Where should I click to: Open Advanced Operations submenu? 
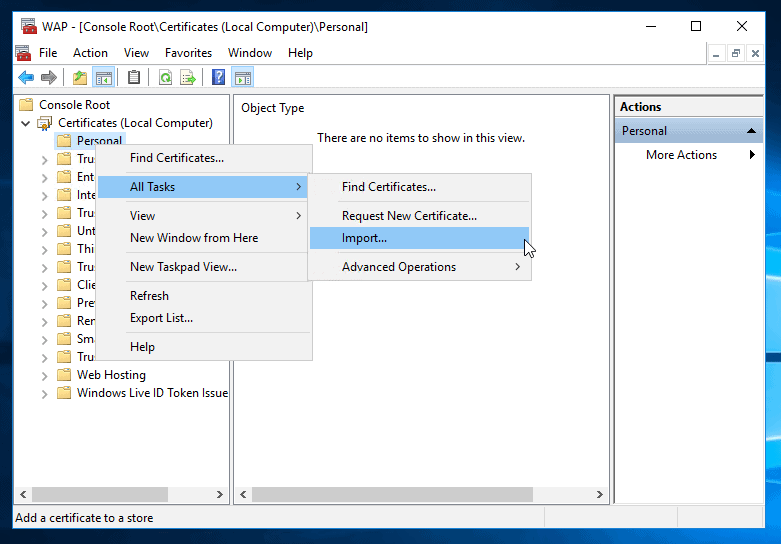point(419,267)
